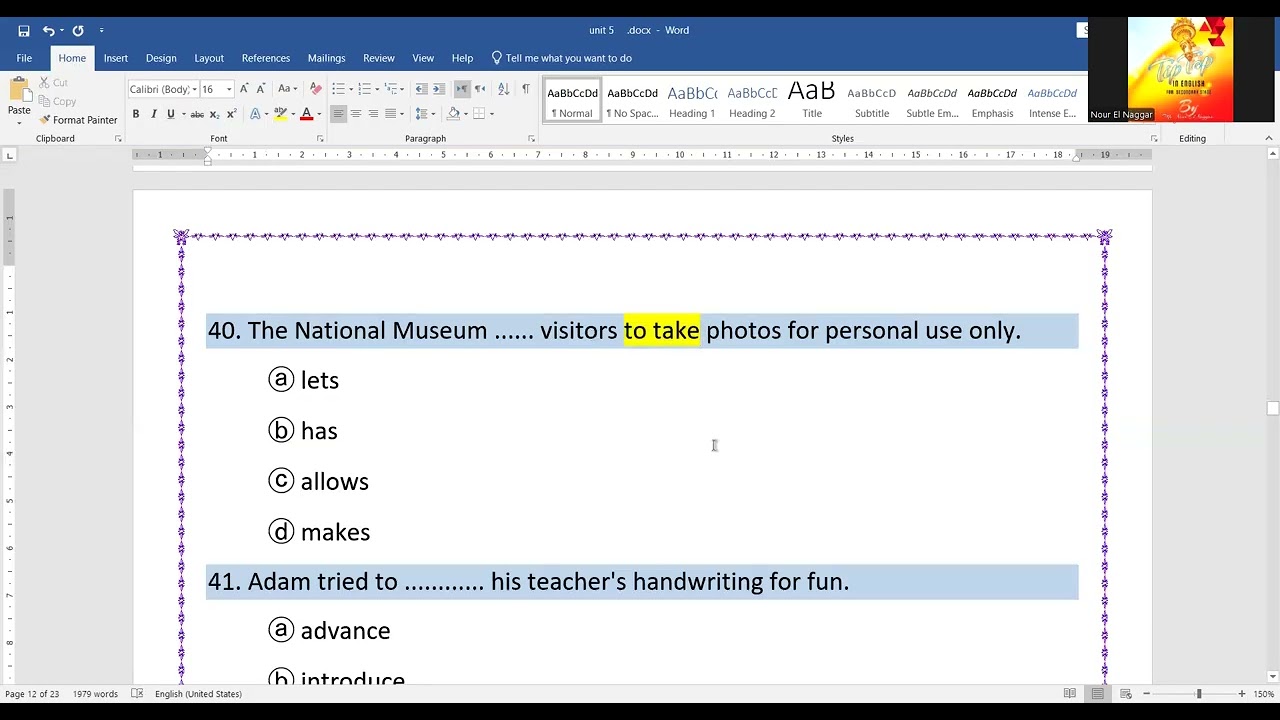Viewport: 1280px width, 720px height.
Task: Open line and paragraph spacing menu
Action: pos(424,114)
